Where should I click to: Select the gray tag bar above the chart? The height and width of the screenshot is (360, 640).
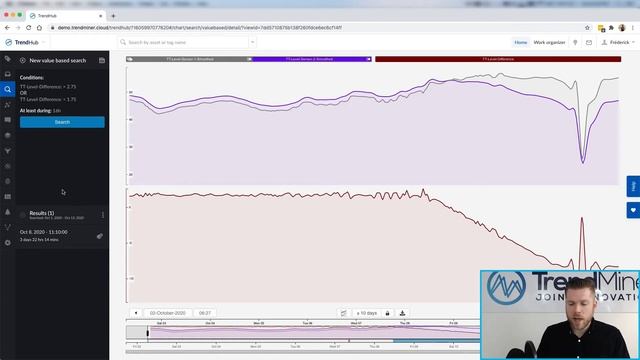(189, 59)
